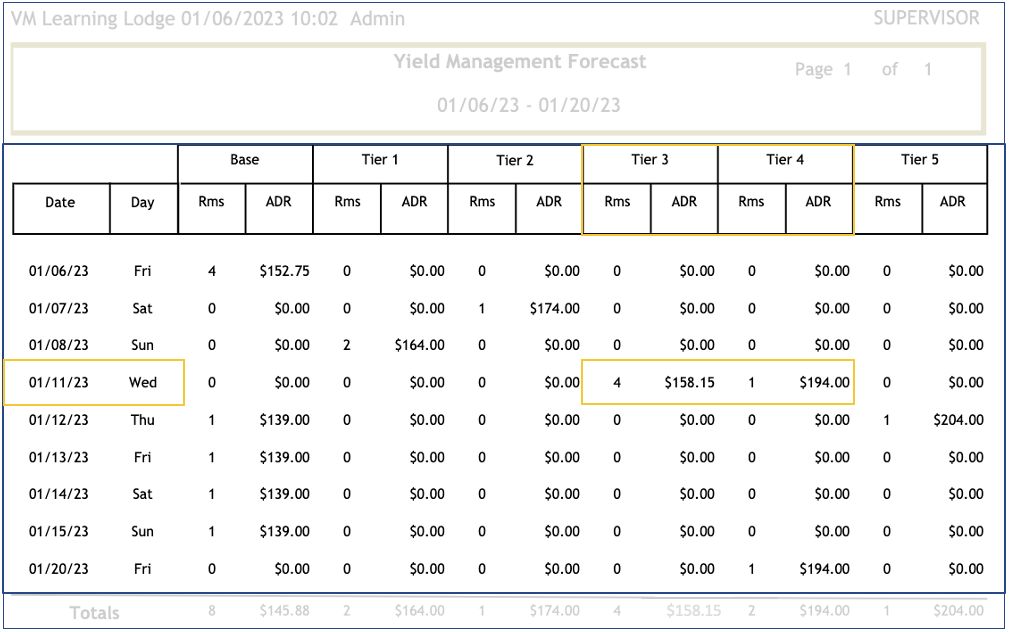This screenshot has height=632, width=1011.
Task: Click the $152.75 Base ADR value
Action: (x=285, y=271)
